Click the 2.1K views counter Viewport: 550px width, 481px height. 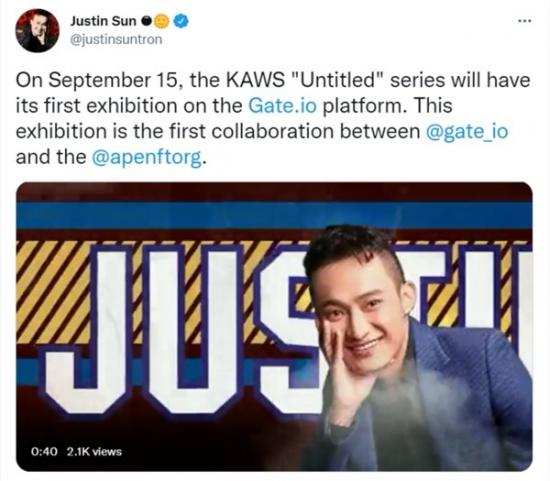tap(94, 451)
